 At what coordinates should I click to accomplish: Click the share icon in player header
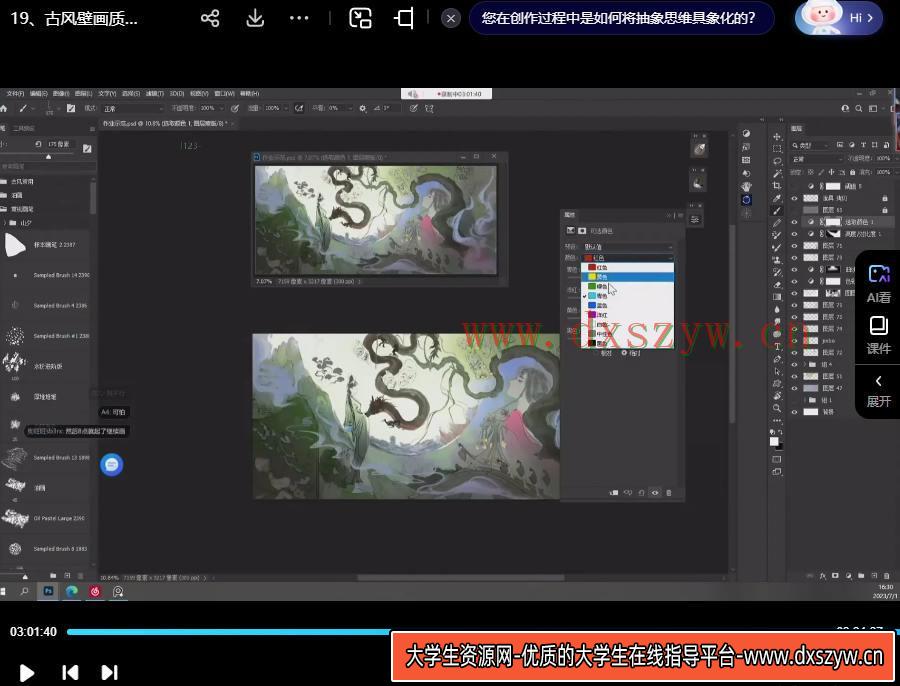point(210,18)
